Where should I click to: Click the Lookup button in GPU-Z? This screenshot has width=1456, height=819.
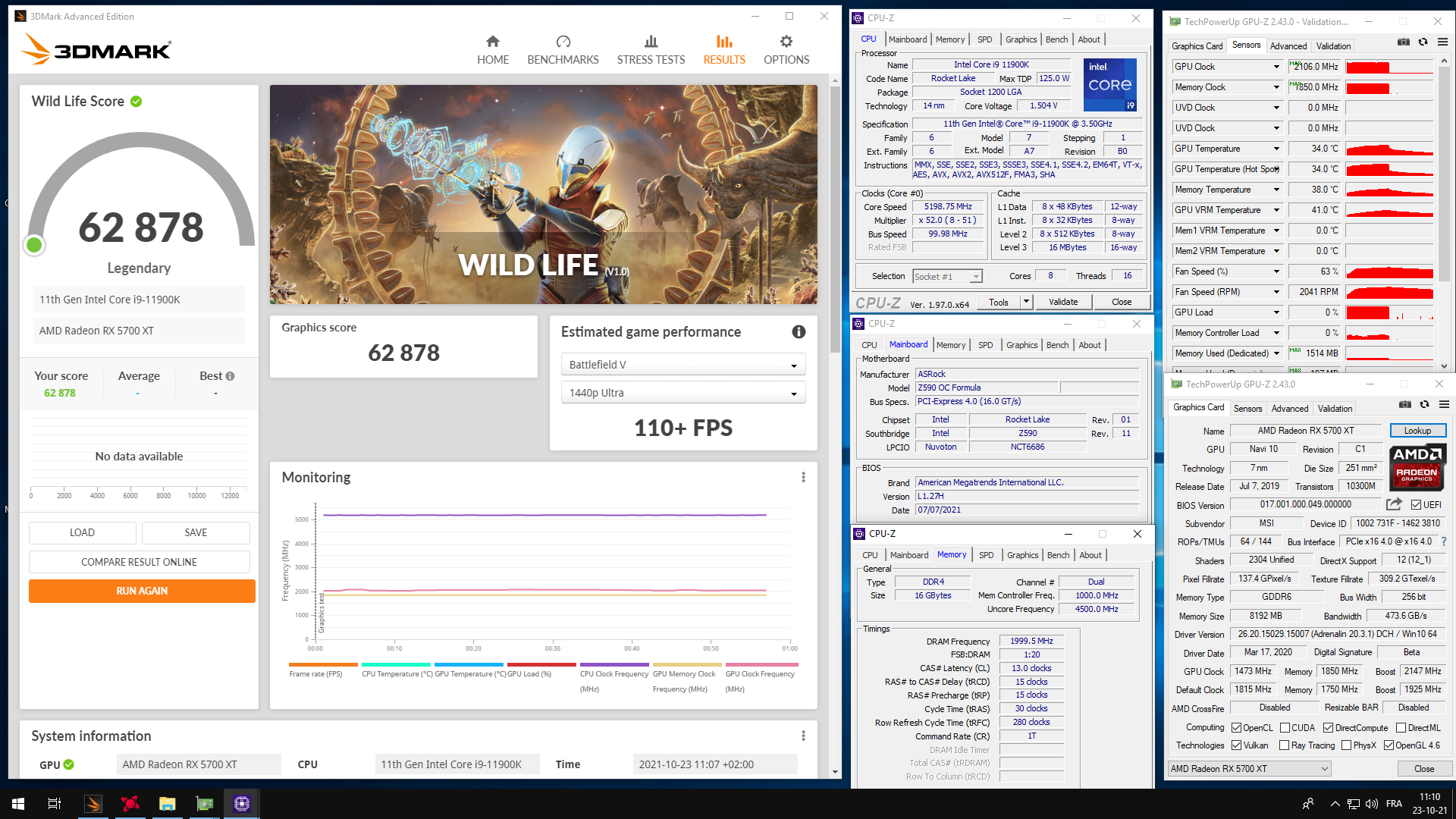pos(1417,431)
